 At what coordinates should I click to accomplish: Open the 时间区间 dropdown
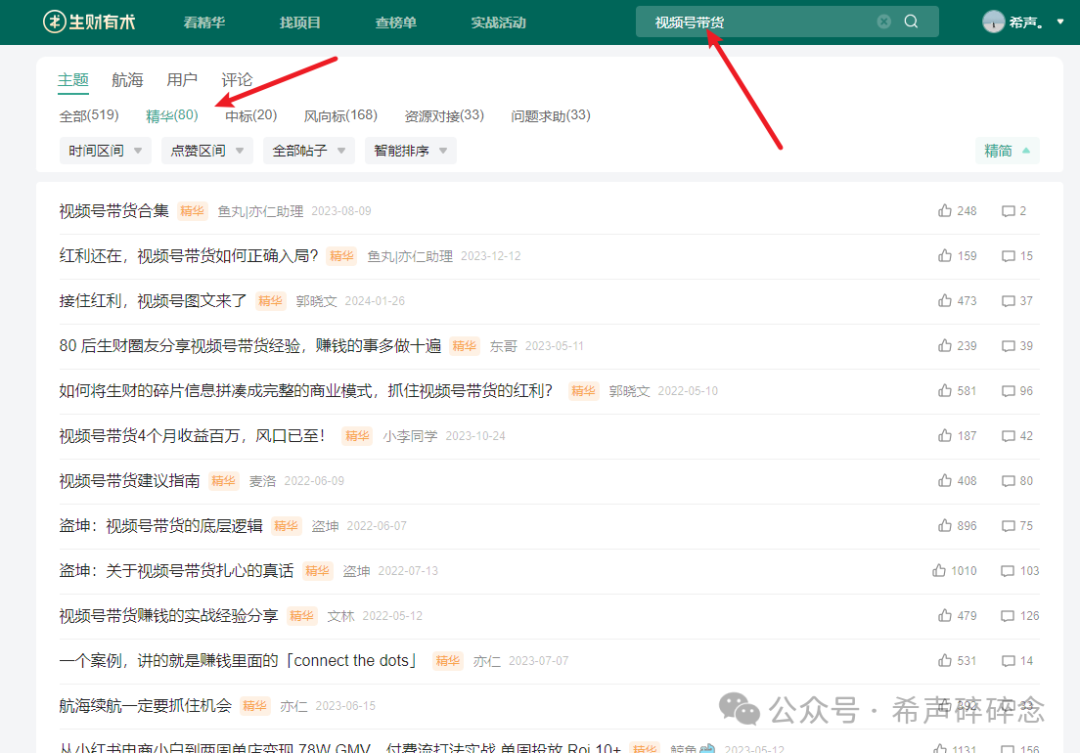pyautogui.click(x=104, y=149)
